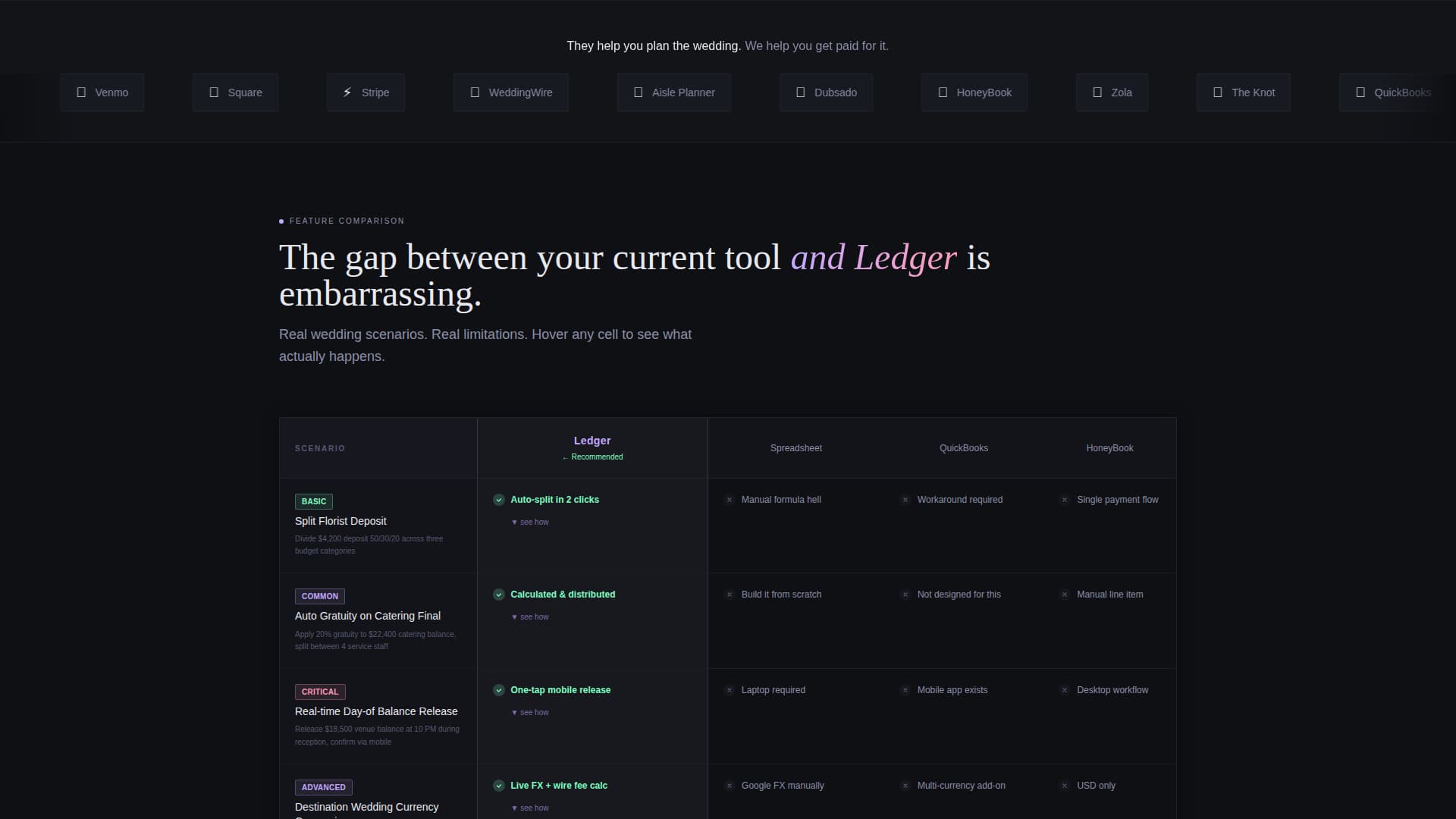Click the x icon beside Manual line item

tap(1065, 595)
